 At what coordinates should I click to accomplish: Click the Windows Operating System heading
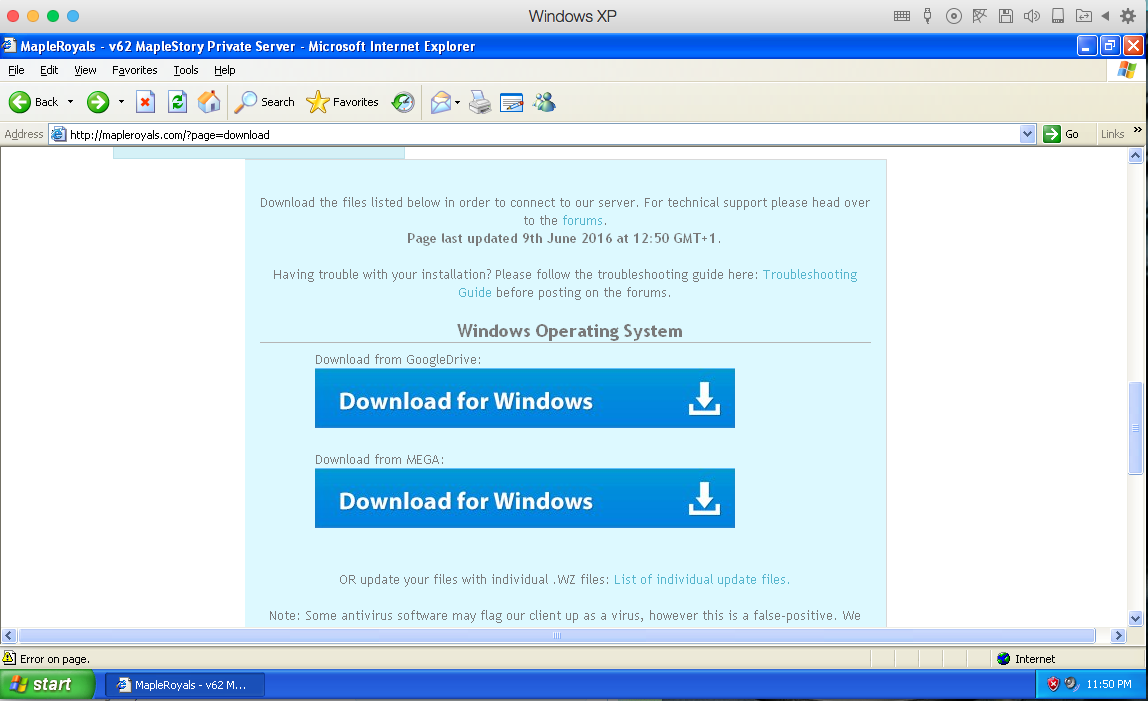tap(570, 331)
